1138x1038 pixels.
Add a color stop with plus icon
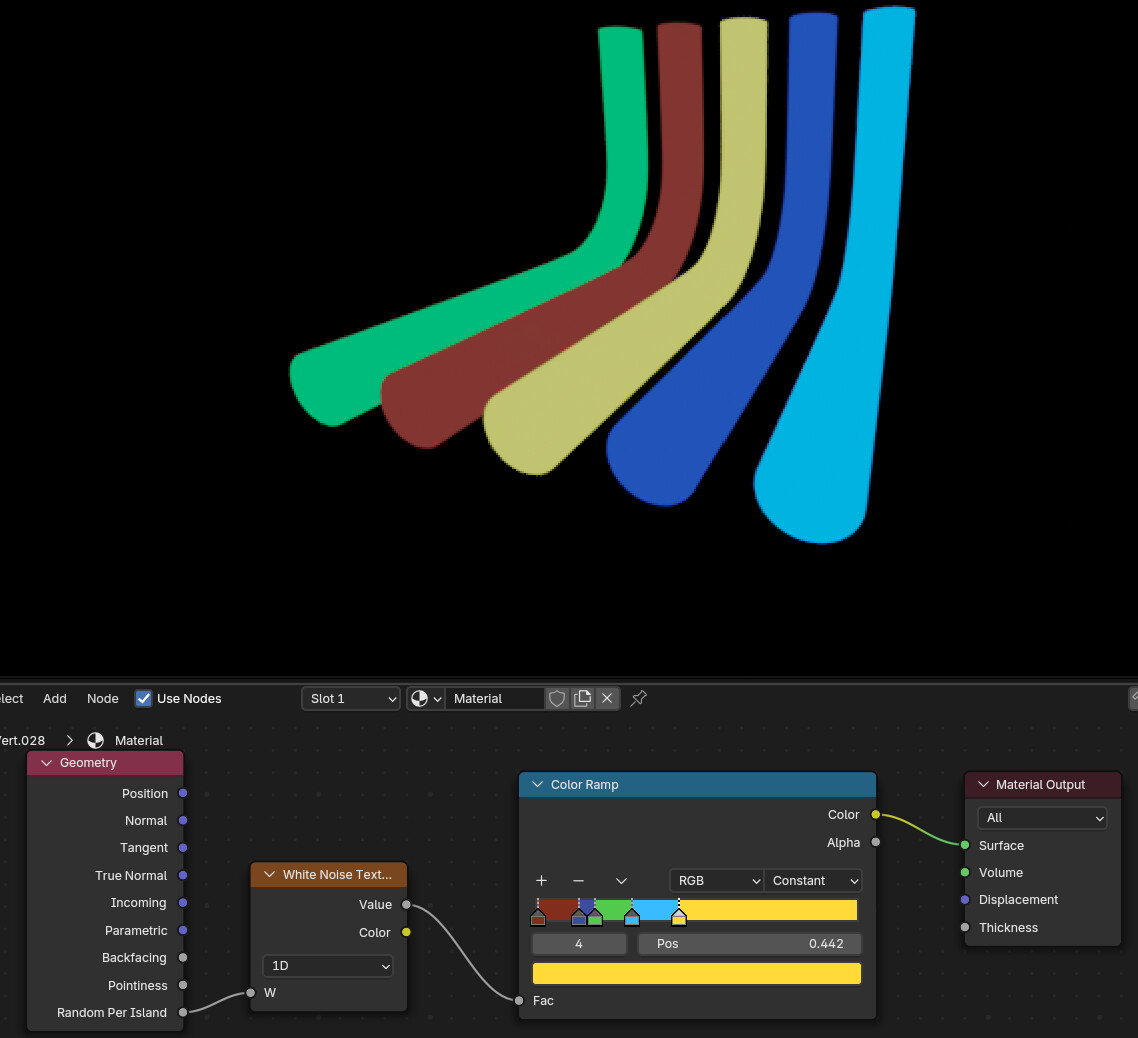click(x=541, y=880)
